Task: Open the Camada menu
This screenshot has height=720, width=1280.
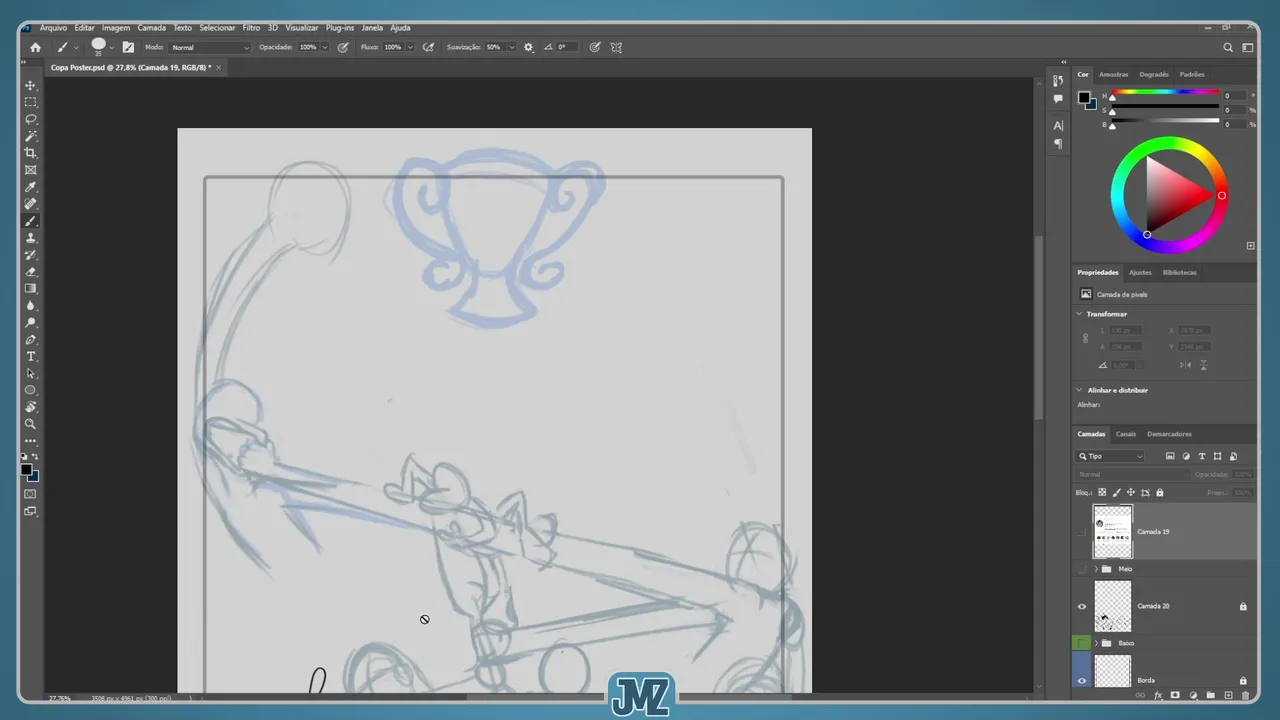Action: click(x=152, y=28)
